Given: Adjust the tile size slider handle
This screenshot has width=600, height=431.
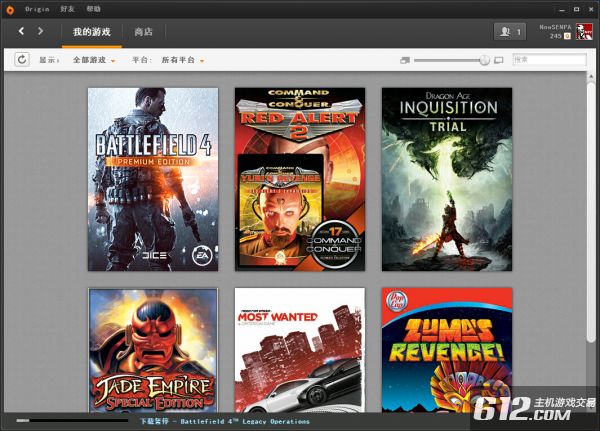Looking at the screenshot, I should coord(484,60).
